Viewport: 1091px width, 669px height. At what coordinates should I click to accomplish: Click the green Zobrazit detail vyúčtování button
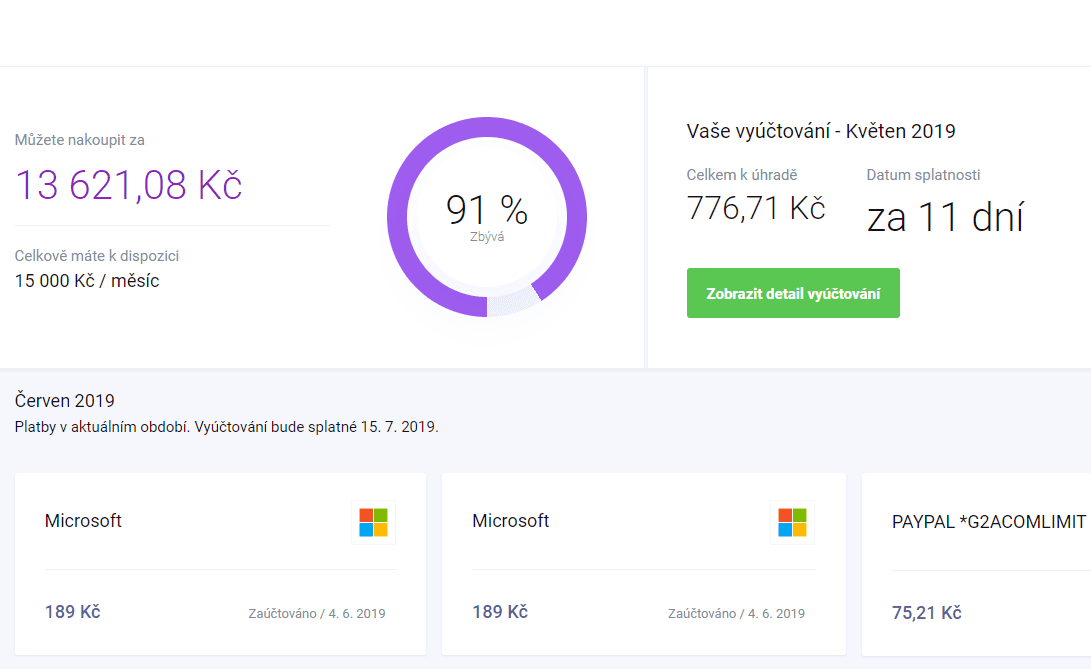[793, 293]
